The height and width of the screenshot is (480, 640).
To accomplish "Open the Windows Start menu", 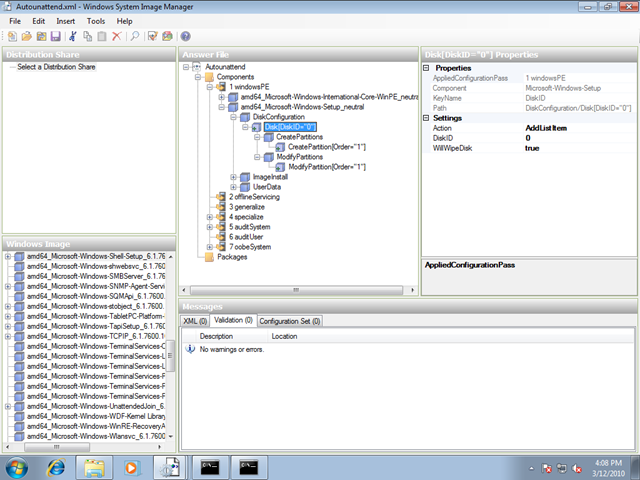I will point(16,468).
